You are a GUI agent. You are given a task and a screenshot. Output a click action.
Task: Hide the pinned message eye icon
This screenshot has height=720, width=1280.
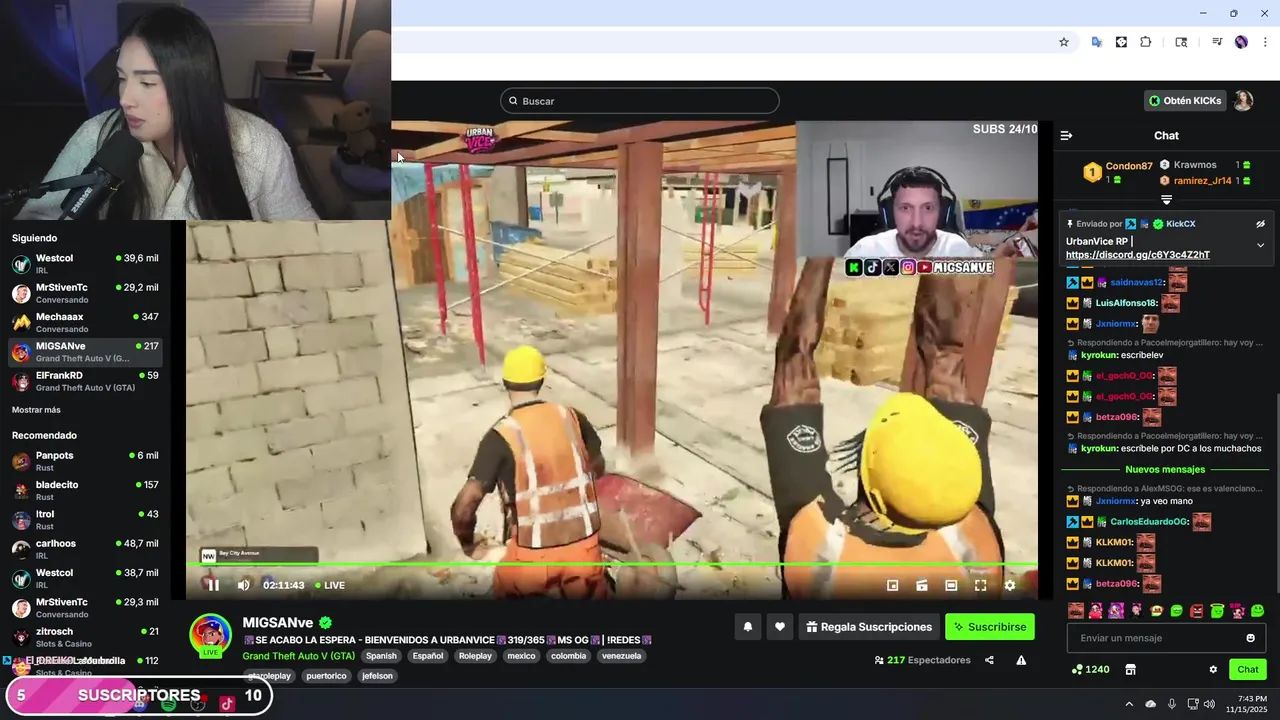tap(1260, 224)
